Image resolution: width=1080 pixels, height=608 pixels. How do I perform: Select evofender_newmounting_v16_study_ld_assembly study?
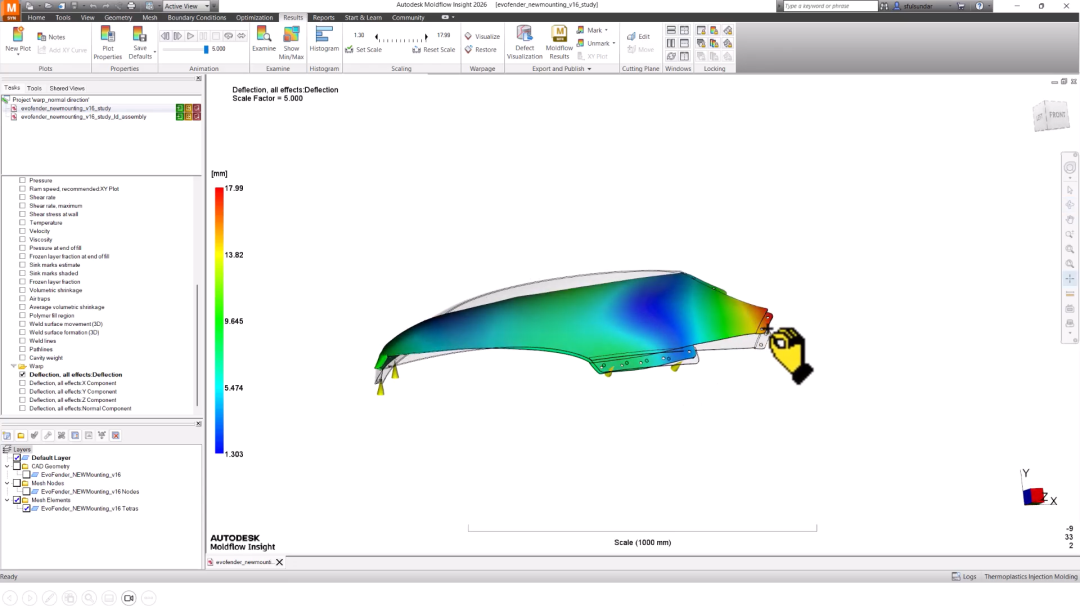click(83, 117)
